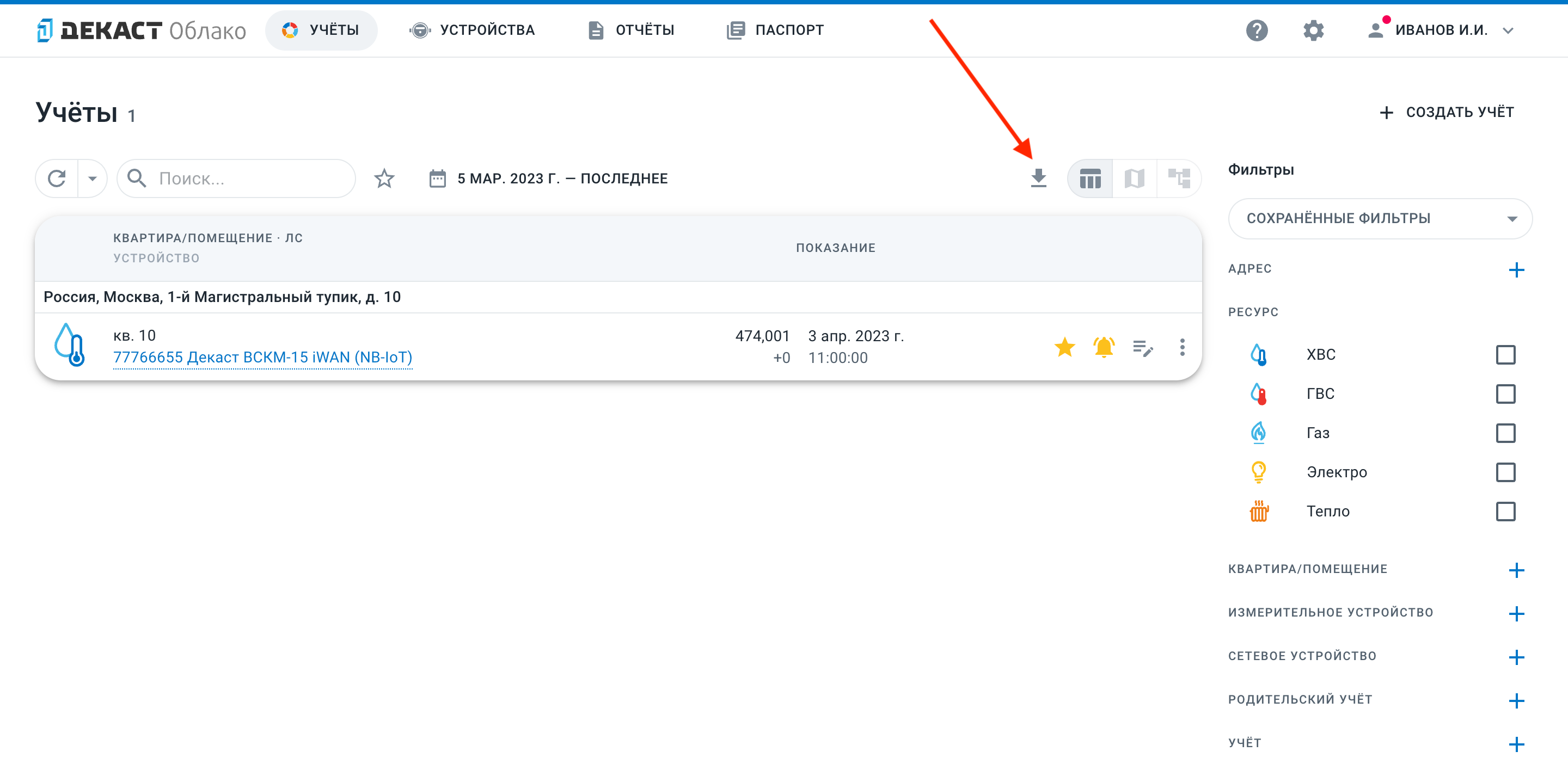The width and height of the screenshot is (1568, 776).
Task: Click in the Поиск search field
Action: tap(236, 178)
